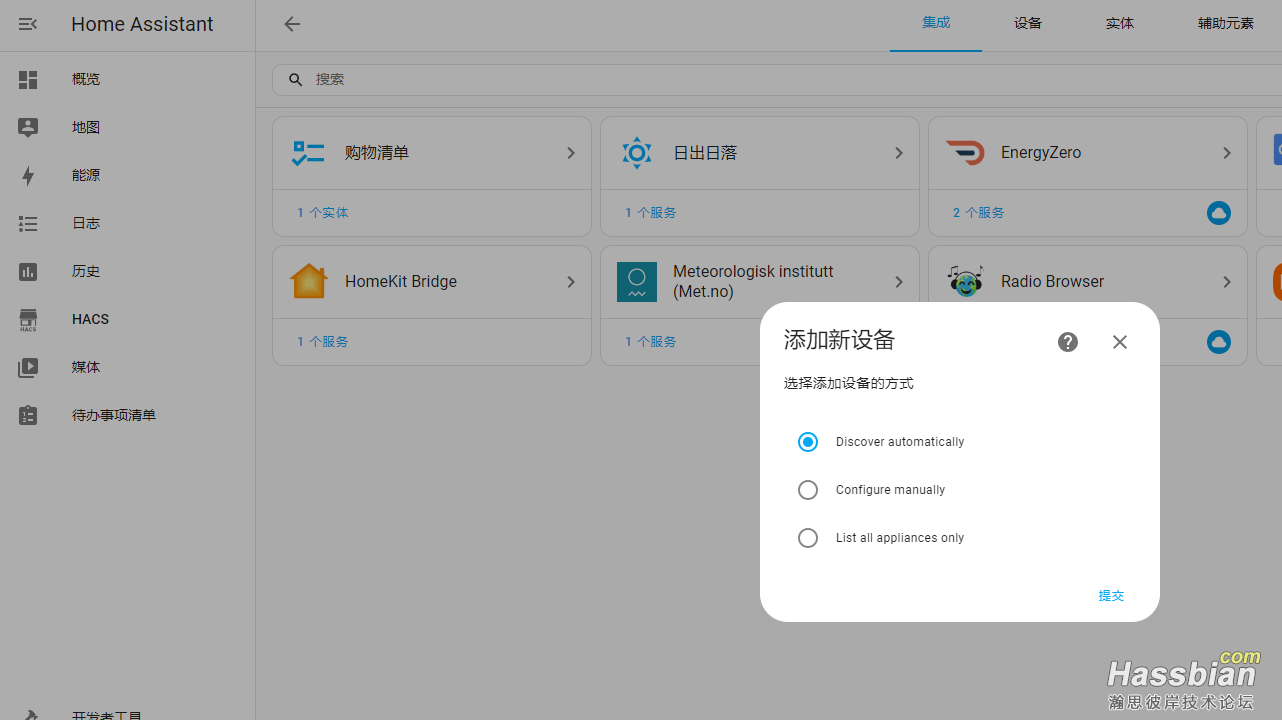Screen dimensions: 1282x720
Task: Switch to the 实体 tab
Action: pos(1120,24)
